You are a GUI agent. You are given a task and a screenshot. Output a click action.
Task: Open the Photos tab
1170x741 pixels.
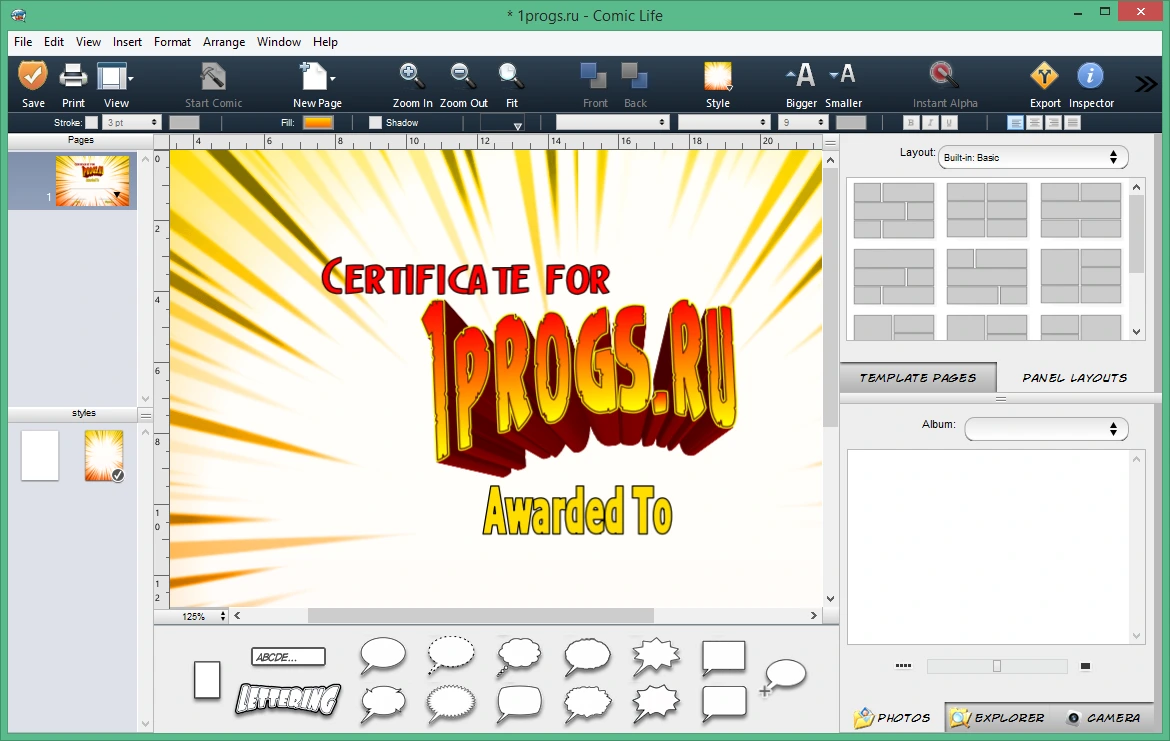(893, 717)
